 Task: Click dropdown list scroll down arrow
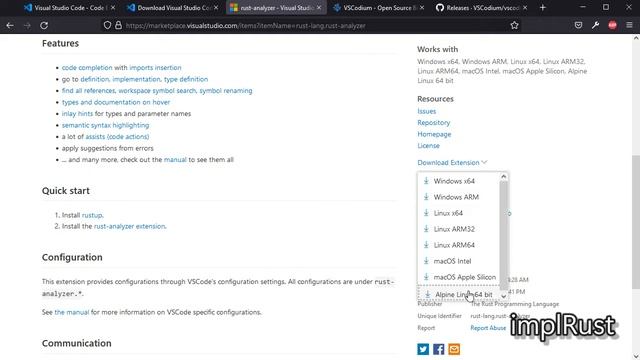click(503, 296)
